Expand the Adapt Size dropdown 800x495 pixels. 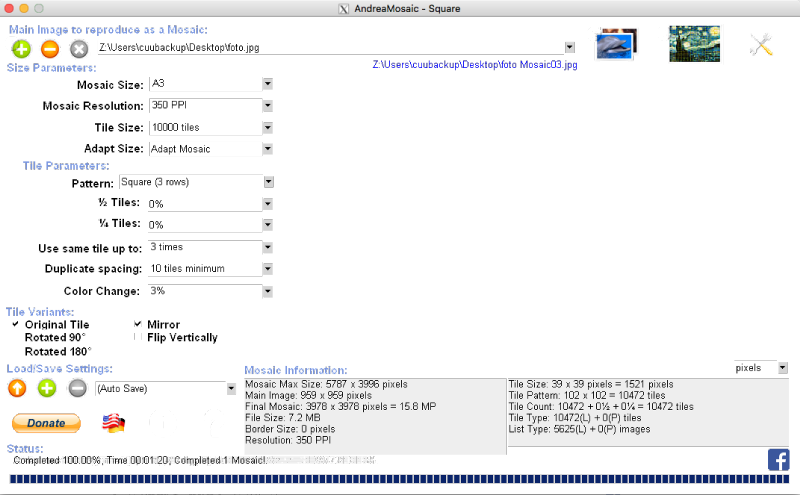pyautogui.click(x=267, y=149)
